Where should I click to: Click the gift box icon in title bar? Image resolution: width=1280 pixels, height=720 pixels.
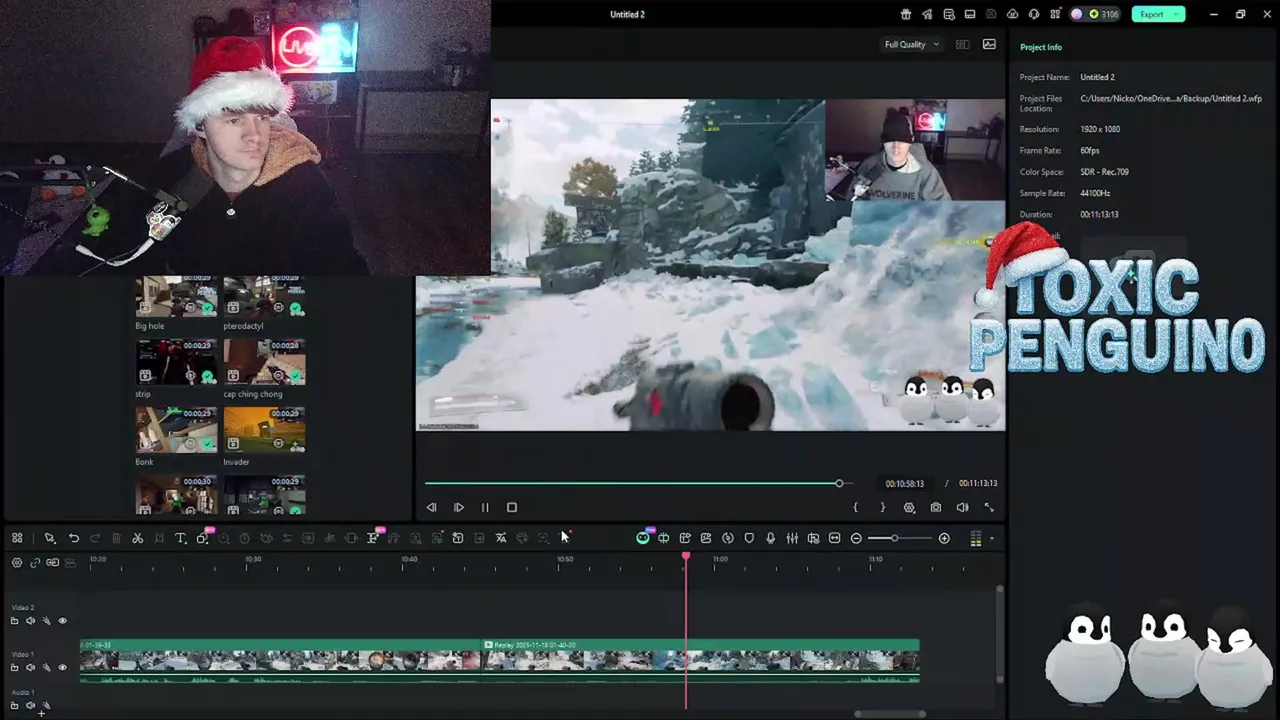click(x=906, y=14)
